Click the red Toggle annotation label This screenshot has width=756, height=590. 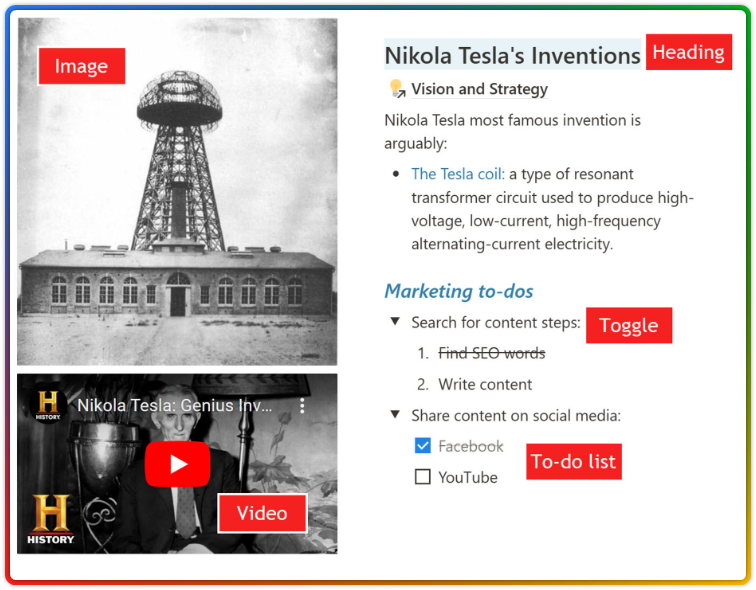[x=629, y=325]
